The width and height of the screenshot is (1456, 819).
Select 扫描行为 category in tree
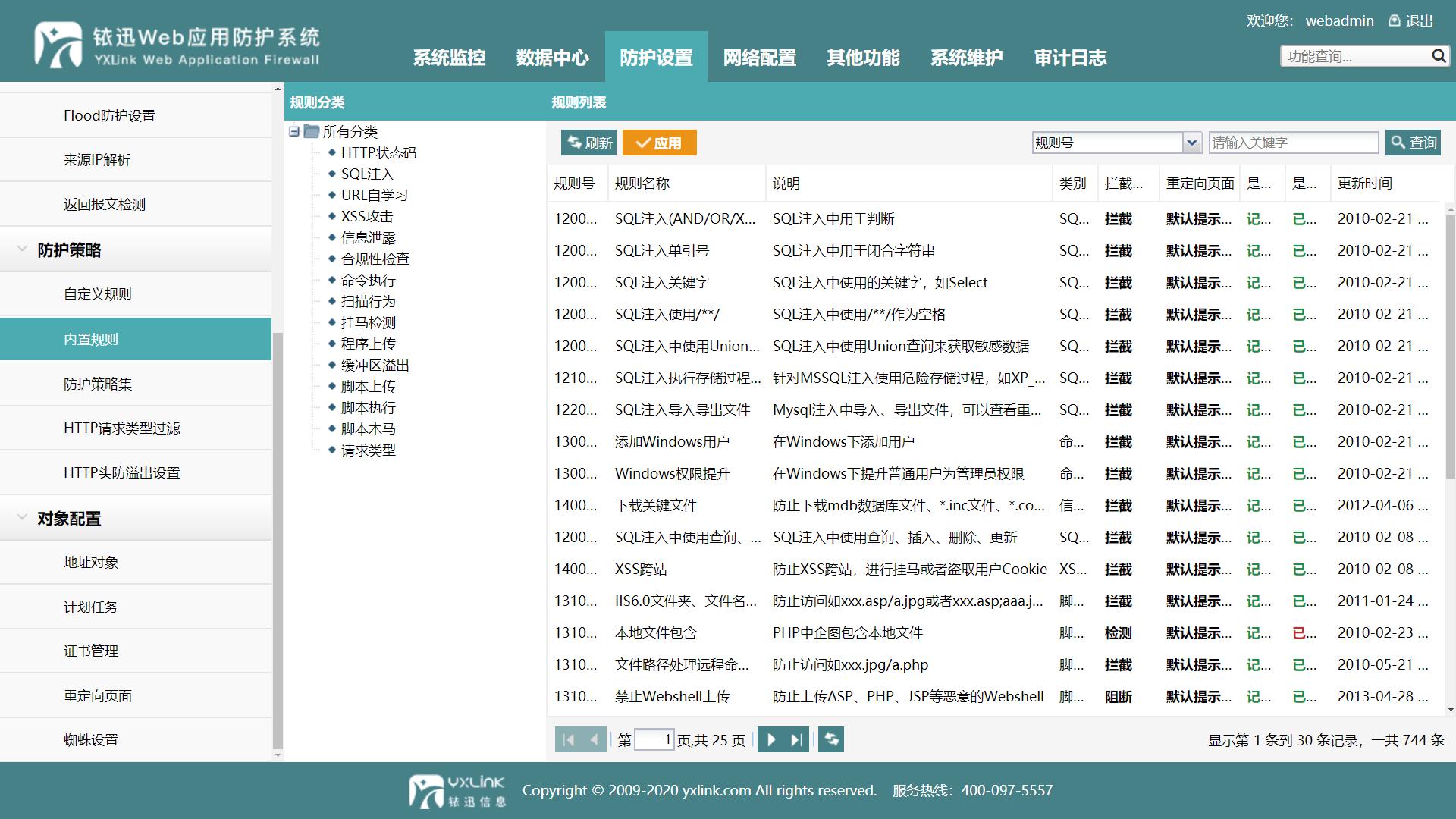click(368, 301)
